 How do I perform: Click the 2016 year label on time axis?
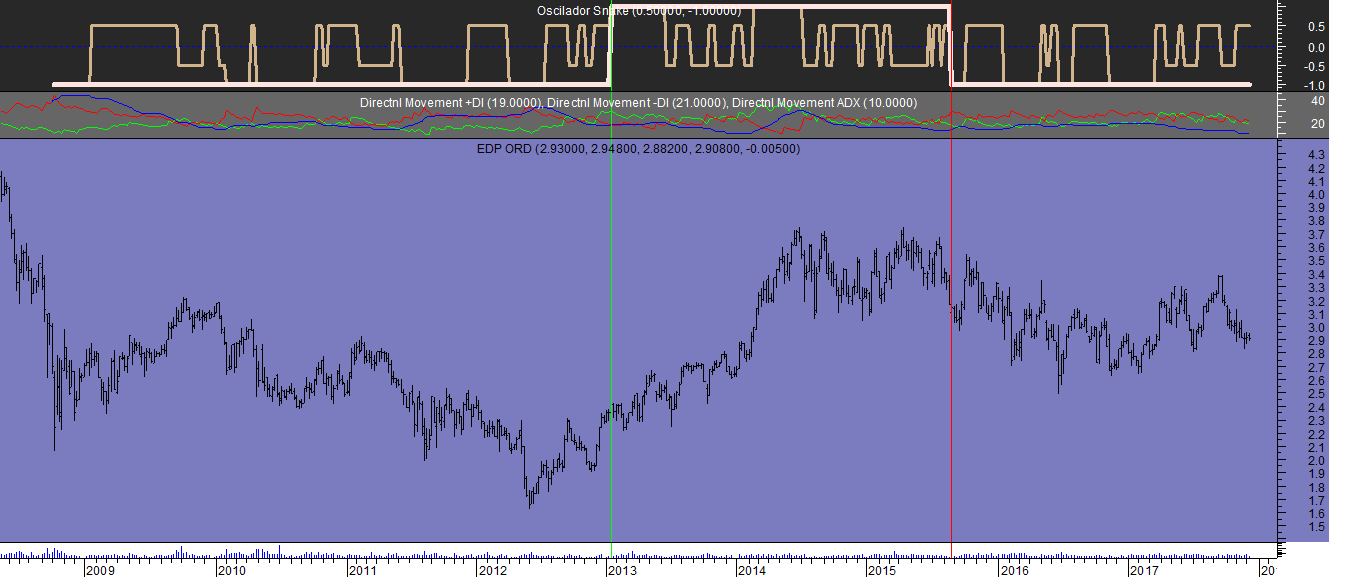tap(1014, 570)
